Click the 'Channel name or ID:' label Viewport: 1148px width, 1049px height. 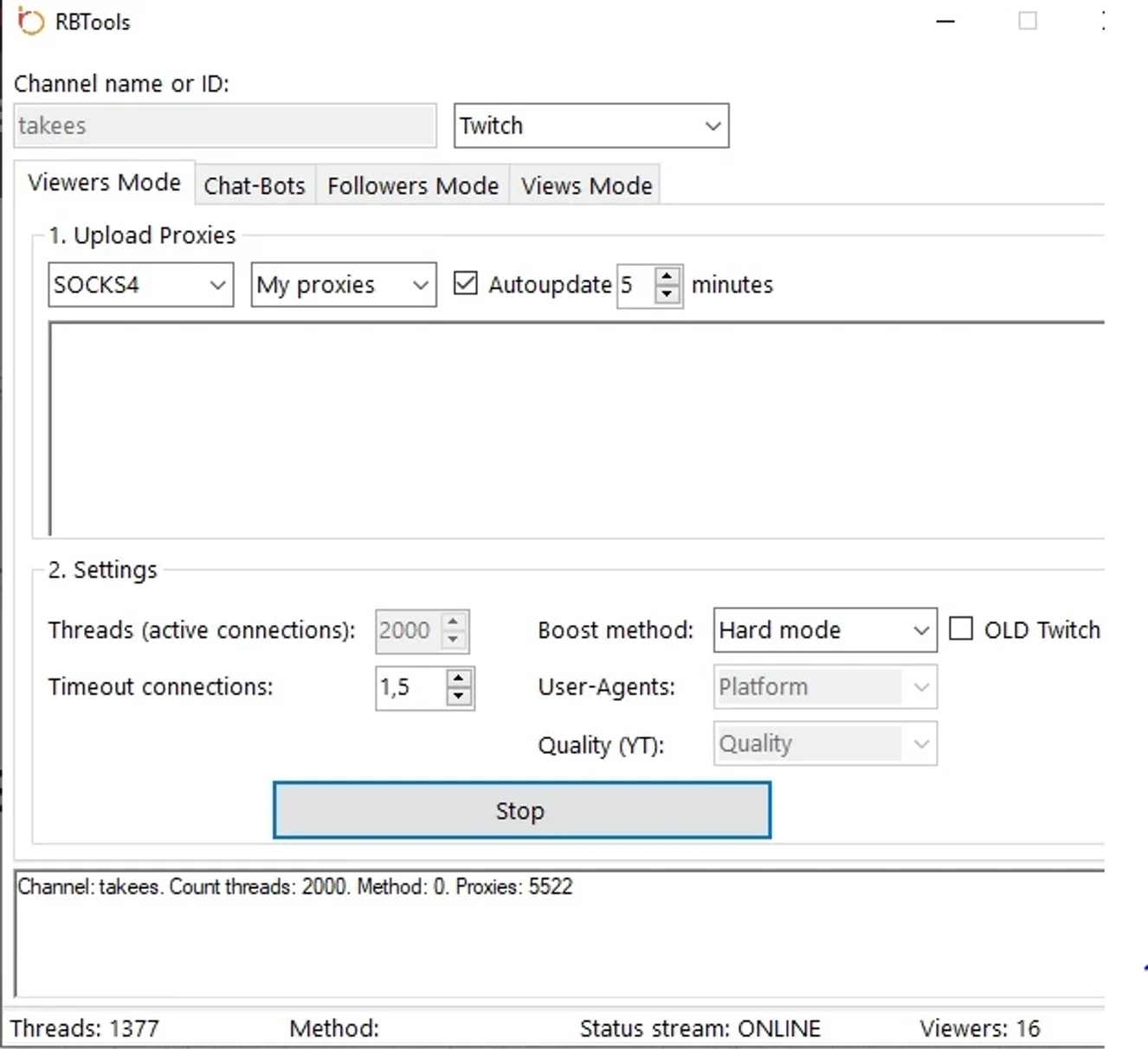click(x=121, y=84)
